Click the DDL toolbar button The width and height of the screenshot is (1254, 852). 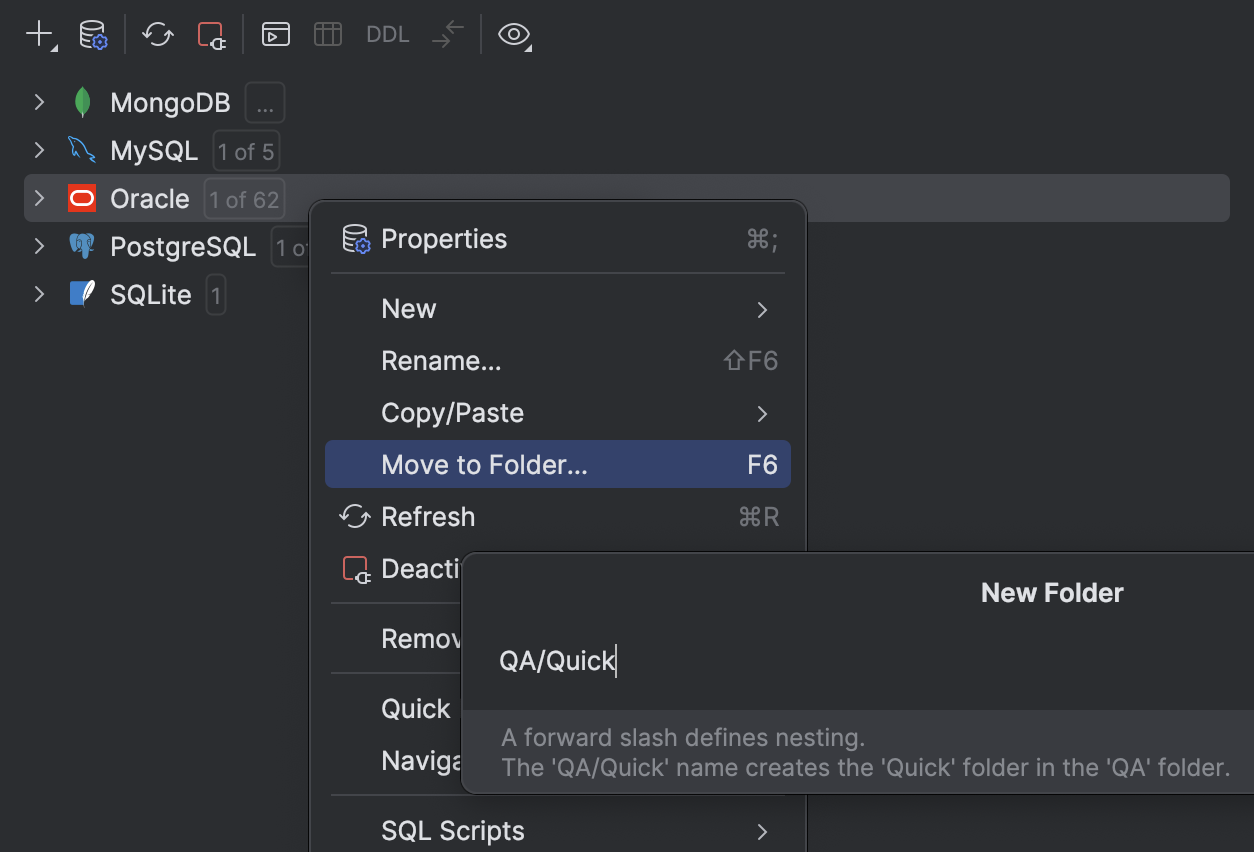[387, 33]
